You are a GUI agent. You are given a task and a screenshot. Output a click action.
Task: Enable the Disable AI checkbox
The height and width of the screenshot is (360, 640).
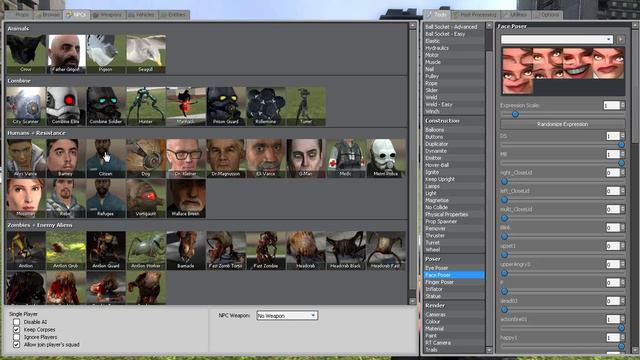pos(16,322)
